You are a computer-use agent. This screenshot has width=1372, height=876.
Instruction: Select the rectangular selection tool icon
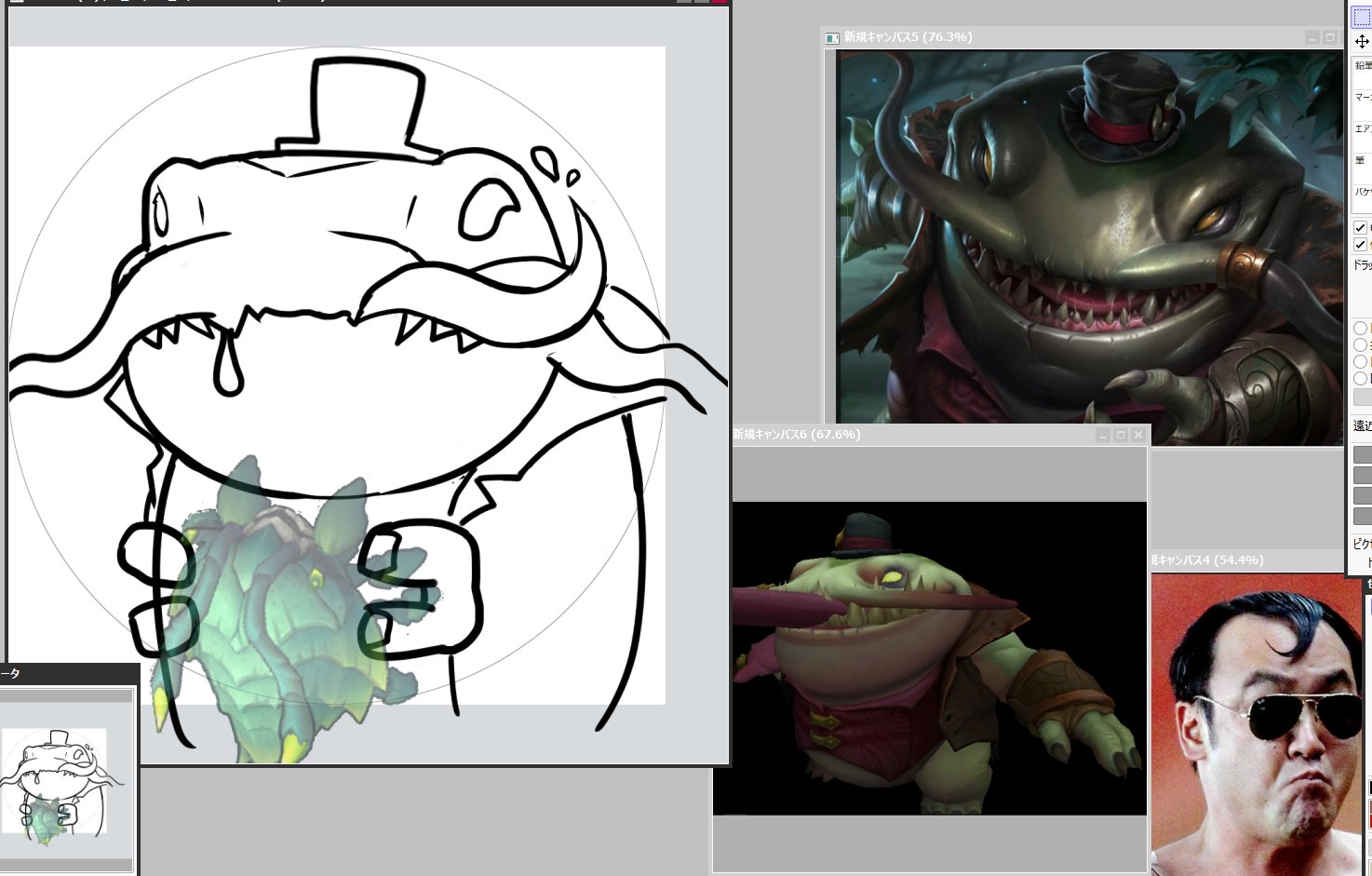pos(1362,17)
